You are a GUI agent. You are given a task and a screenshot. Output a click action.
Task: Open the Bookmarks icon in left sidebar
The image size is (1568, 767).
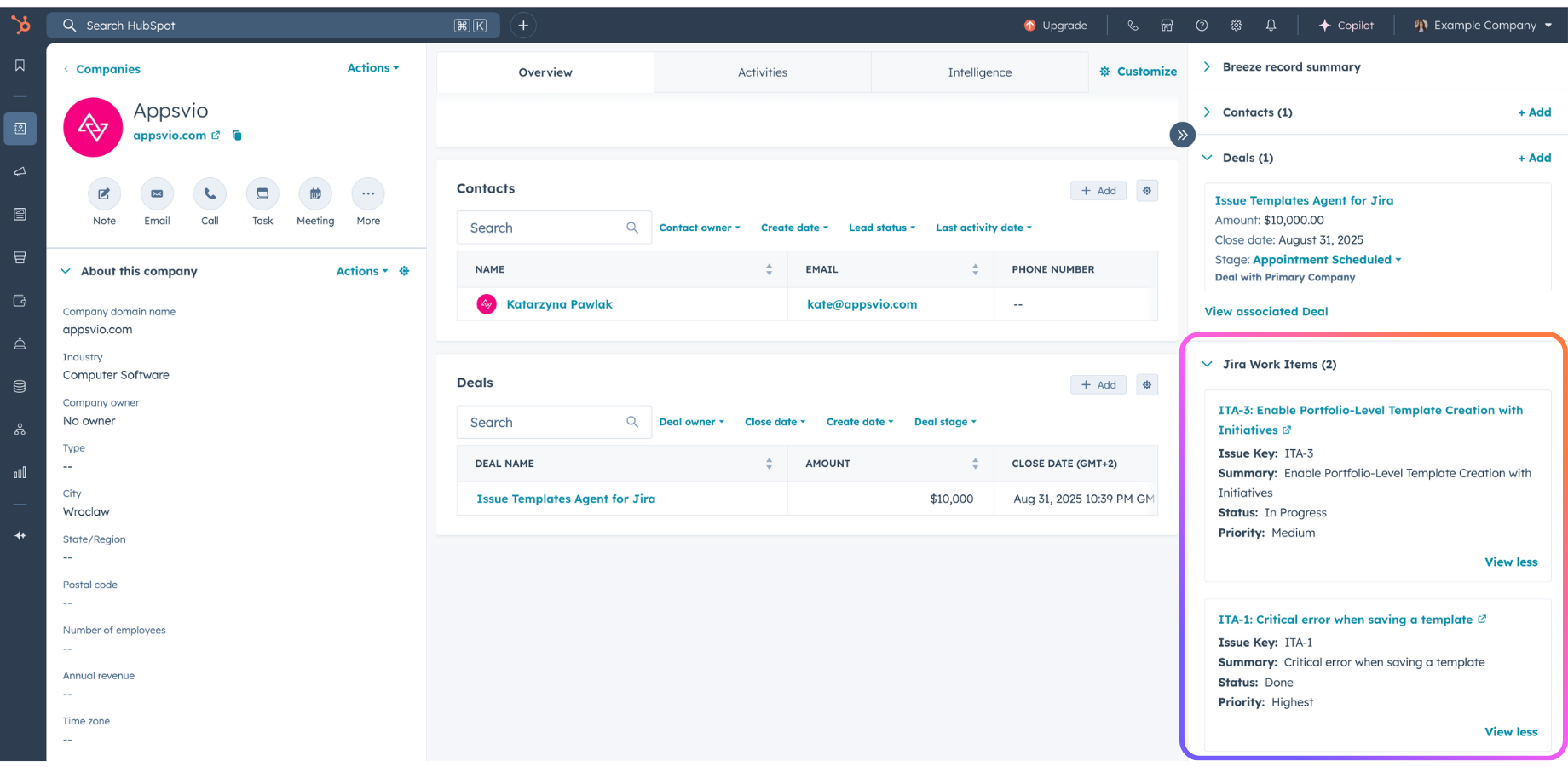tap(20, 66)
